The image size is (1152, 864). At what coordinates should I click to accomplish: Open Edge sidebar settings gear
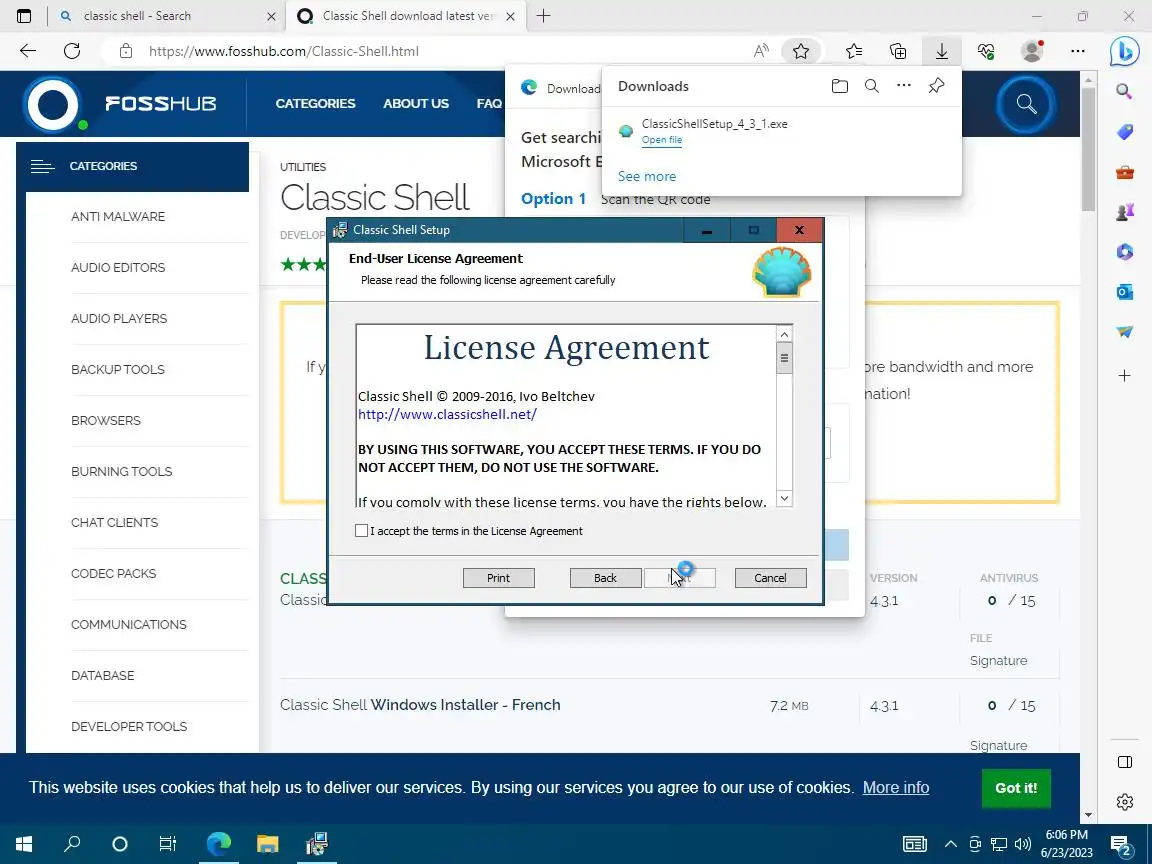[x=1125, y=802]
